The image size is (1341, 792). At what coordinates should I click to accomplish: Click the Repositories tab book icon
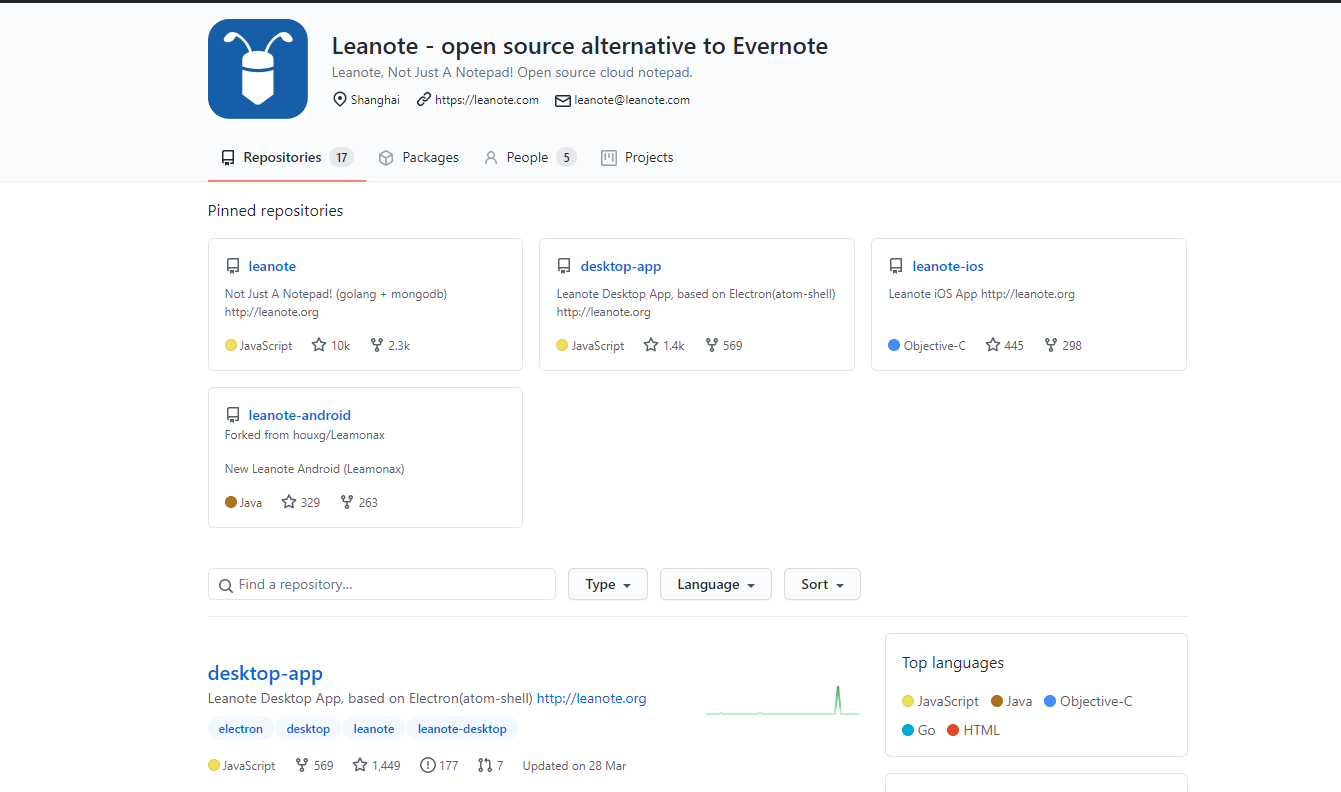point(228,158)
